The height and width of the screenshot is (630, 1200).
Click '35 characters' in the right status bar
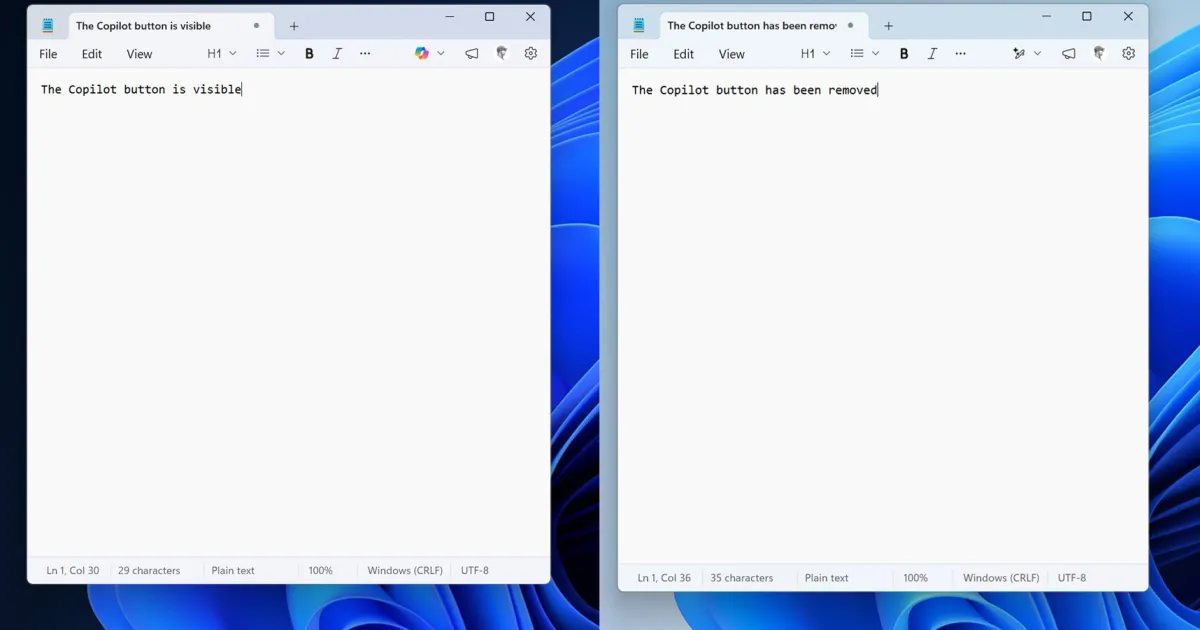click(x=742, y=578)
